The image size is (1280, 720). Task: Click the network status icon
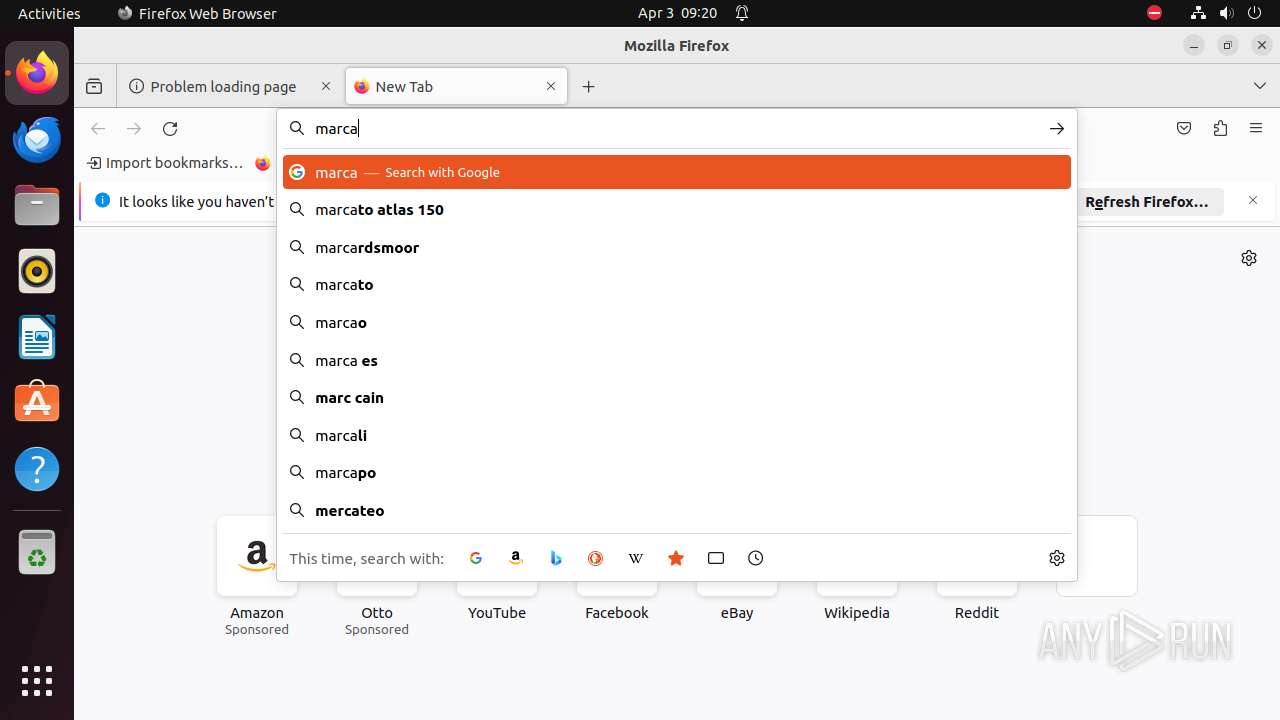(1199, 13)
